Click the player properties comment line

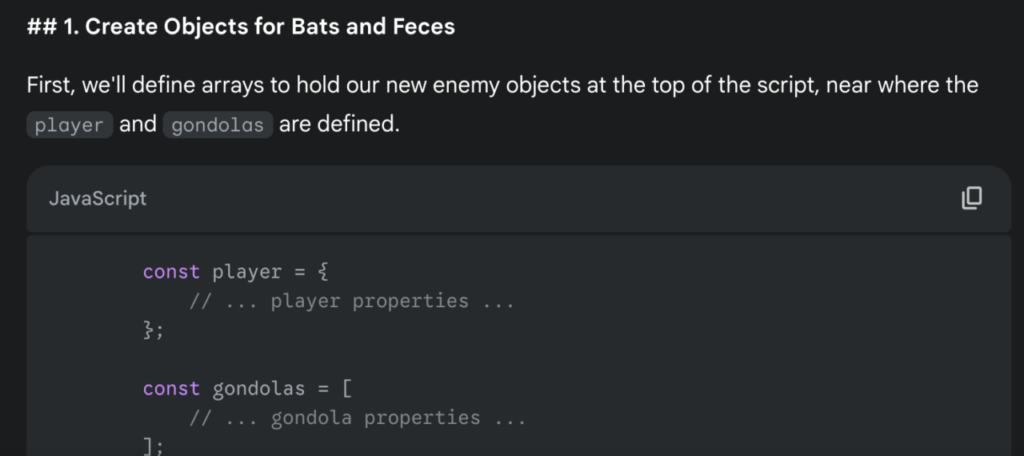pos(352,301)
